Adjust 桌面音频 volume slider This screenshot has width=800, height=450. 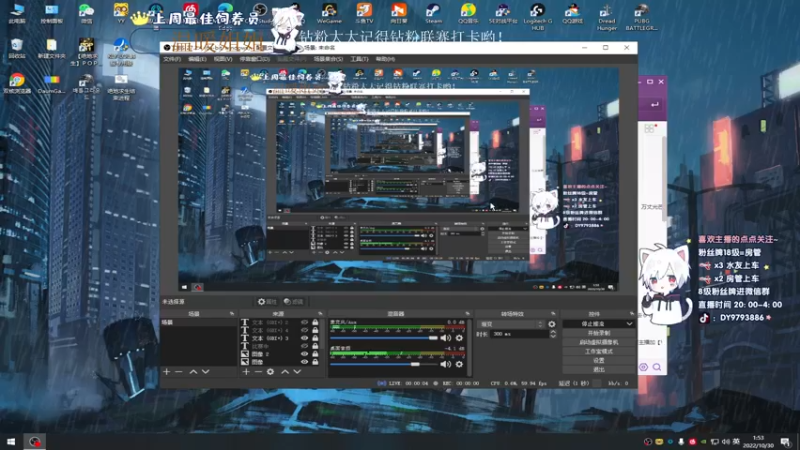point(384,364)
